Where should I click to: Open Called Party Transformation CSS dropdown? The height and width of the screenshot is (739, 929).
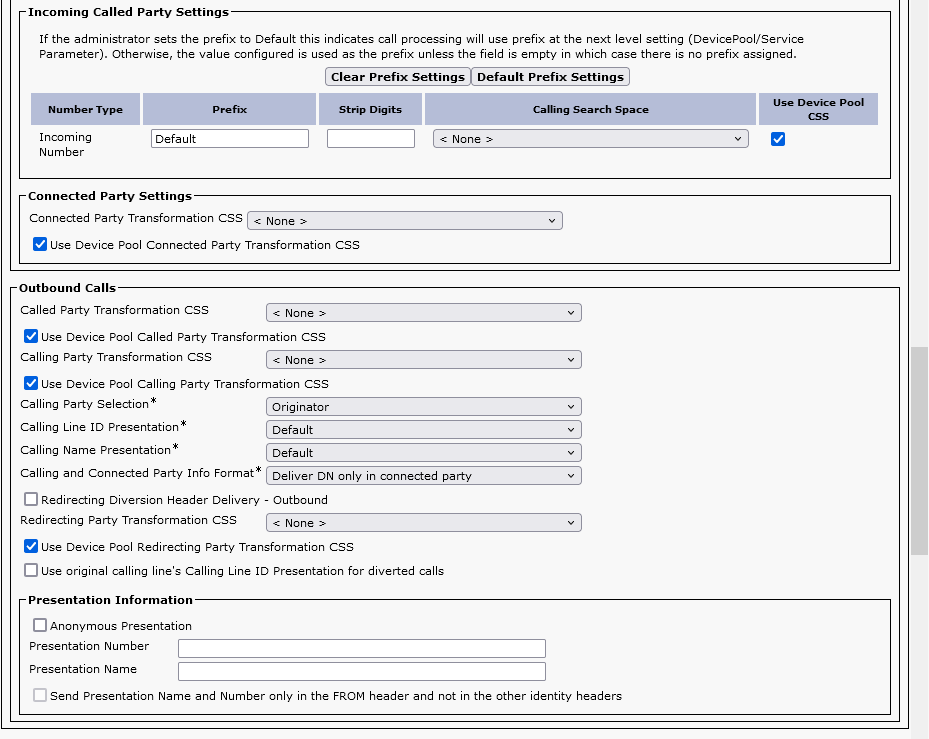tap(424, 312)
